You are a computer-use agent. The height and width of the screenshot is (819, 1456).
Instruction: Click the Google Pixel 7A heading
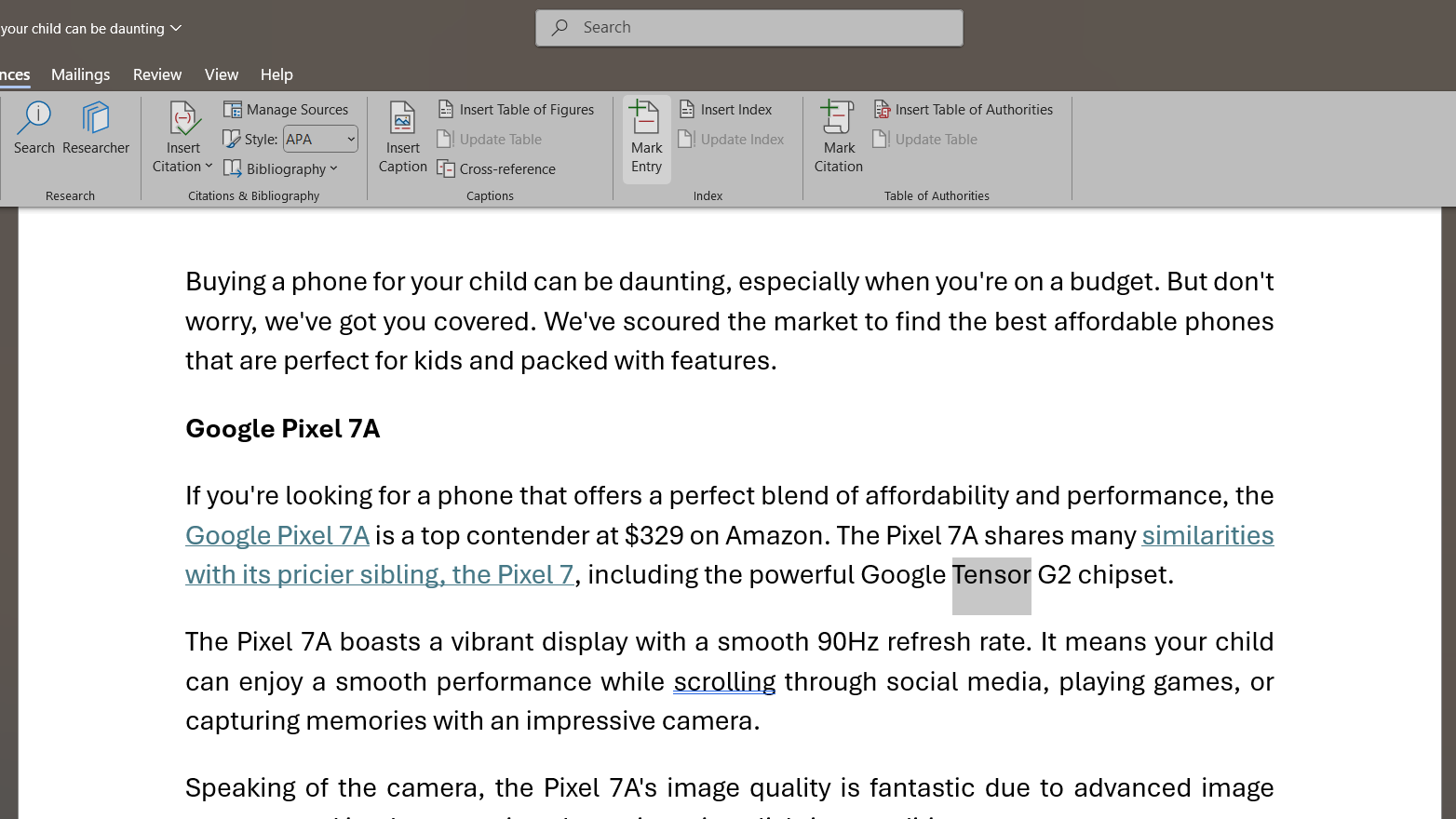tap(283, 429)
